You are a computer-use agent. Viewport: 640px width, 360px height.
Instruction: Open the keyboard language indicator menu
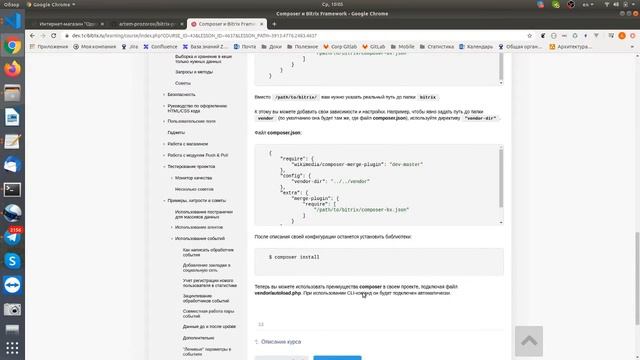click(588, 4)
